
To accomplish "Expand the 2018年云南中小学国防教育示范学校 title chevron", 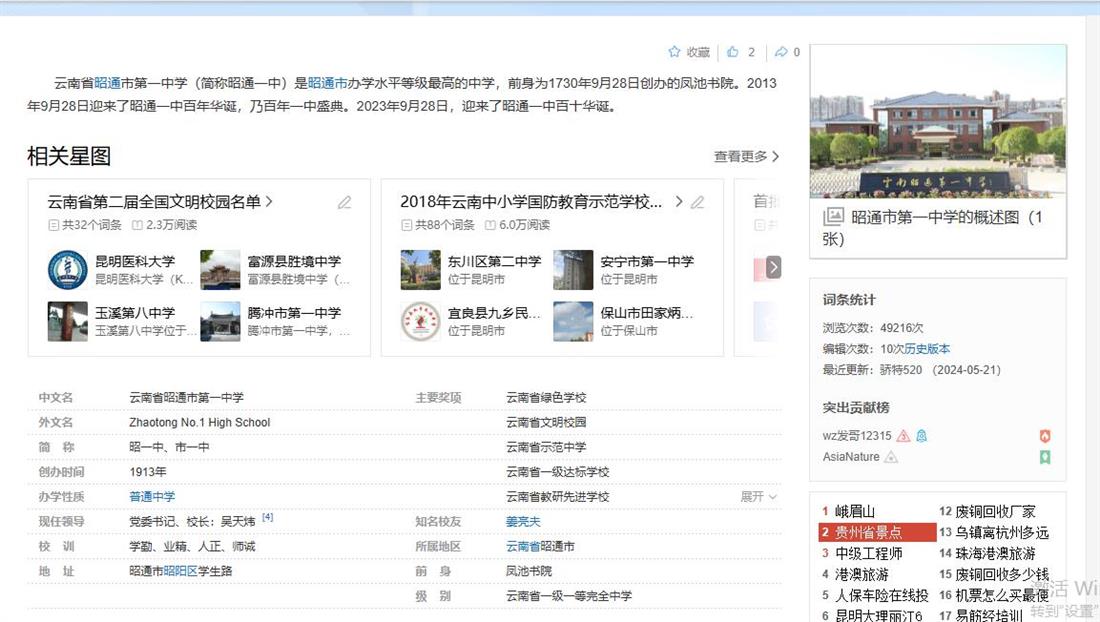I will pos(678,202).
